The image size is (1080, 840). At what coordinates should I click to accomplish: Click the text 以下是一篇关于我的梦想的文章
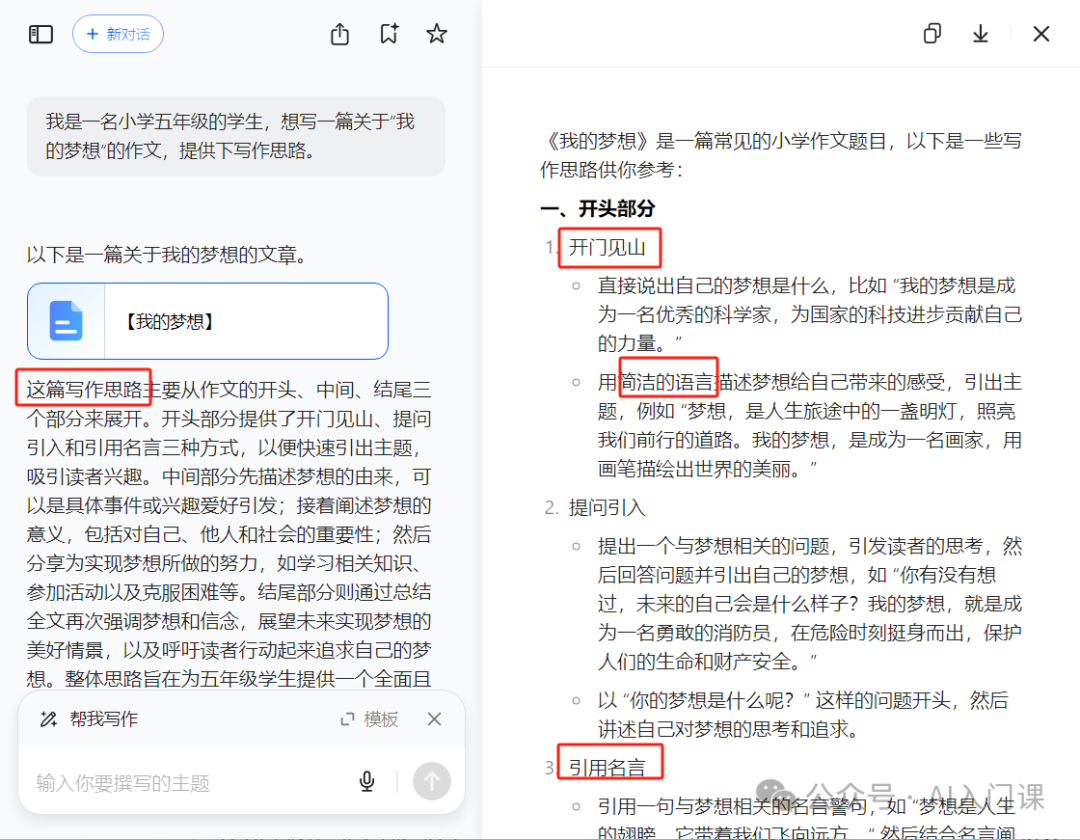[x=167, y=255]
